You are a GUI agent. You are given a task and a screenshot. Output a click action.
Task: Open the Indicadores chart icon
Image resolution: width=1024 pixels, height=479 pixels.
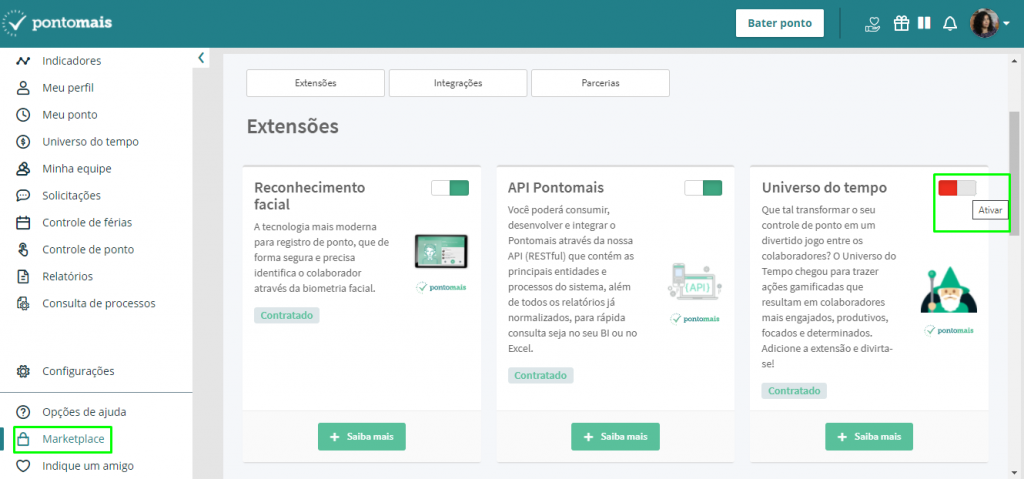24,61
